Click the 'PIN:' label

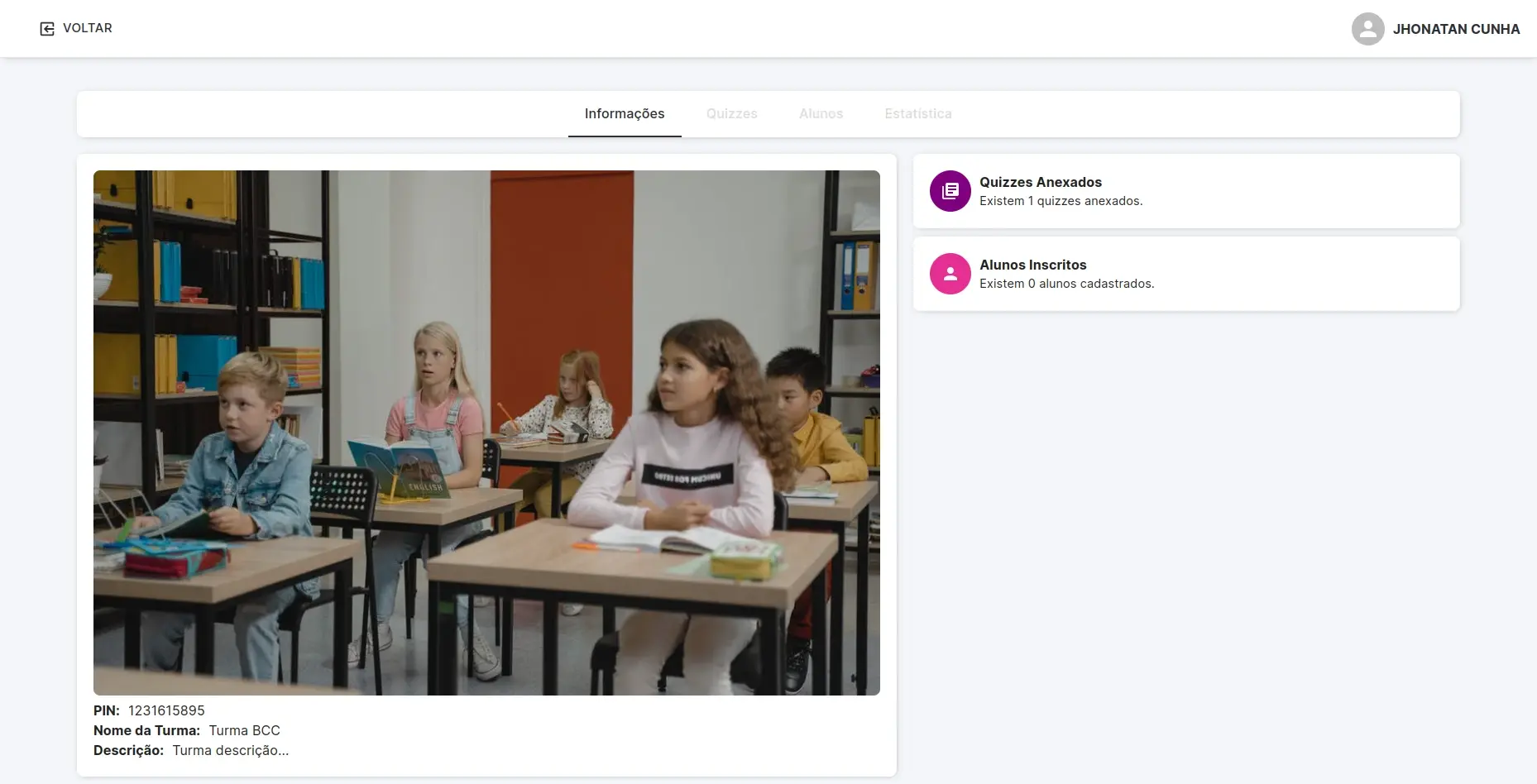pyautogui.click(x=107, y=710)
